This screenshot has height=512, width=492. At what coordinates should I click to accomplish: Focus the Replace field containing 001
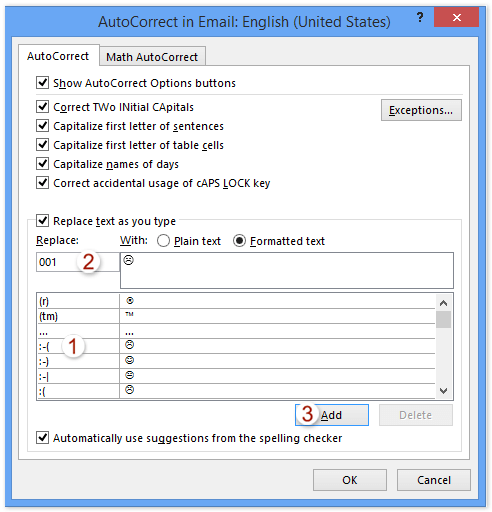pyautogui.click(x=77, y=262)
